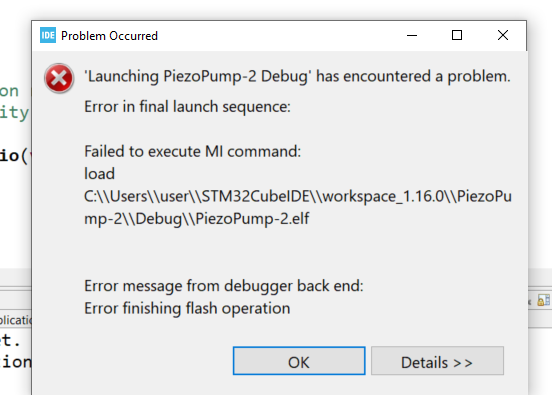
Task: Click the 'Failed to execute MI command' line
Action: [193, 152]
